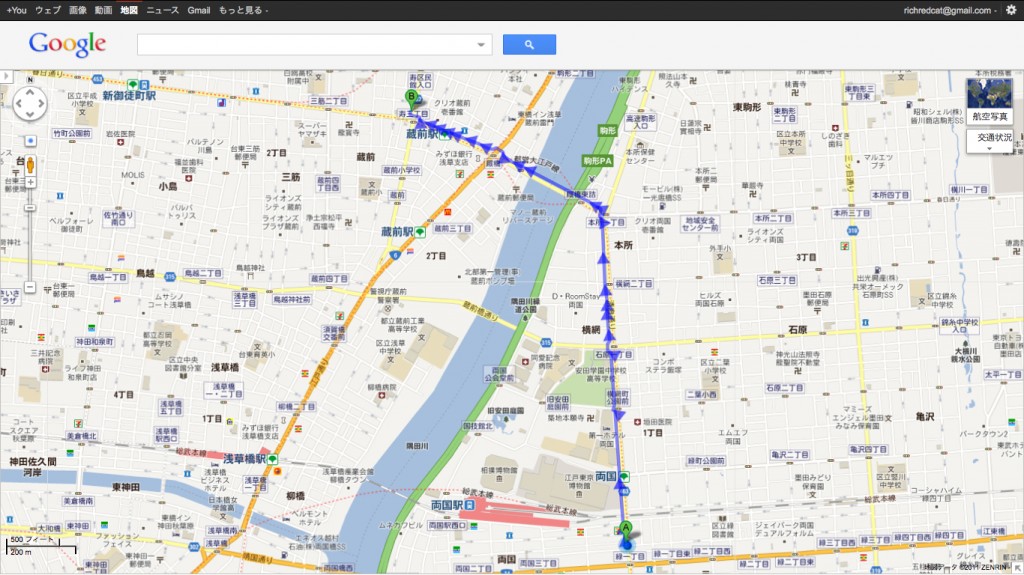This screenshot has width=1024, height=575.
Task: Click the my-location blue dot button
Action: [x=30, y=141]
